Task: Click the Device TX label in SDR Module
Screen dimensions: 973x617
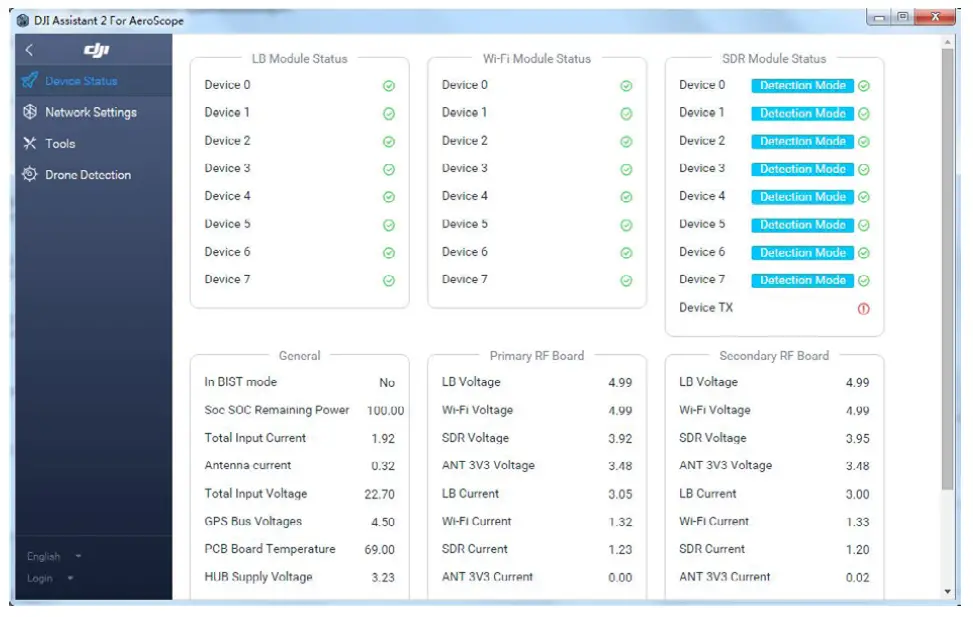Action: pyautogui.click(x=706, y=308)
